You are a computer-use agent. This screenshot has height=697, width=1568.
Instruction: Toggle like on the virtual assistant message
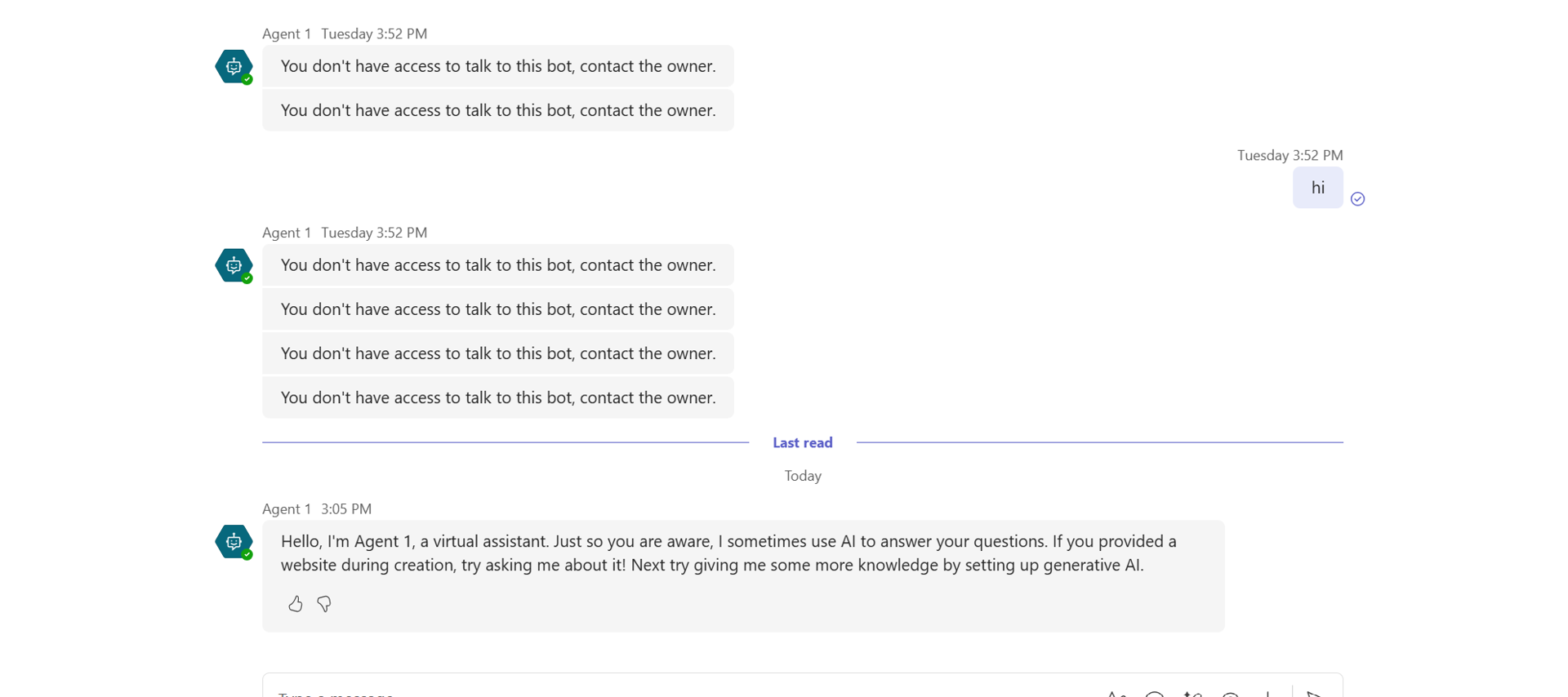(295, 604)
